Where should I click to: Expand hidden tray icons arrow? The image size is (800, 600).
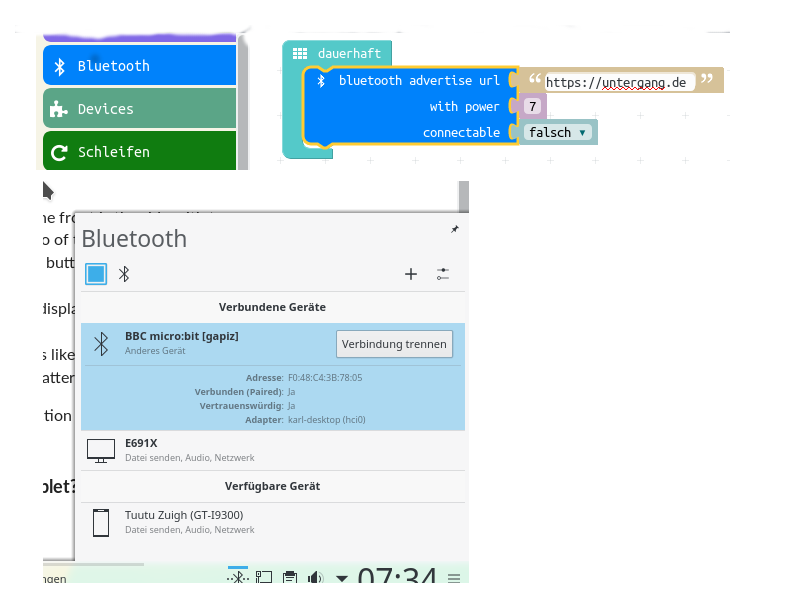(x=342, y=578)
